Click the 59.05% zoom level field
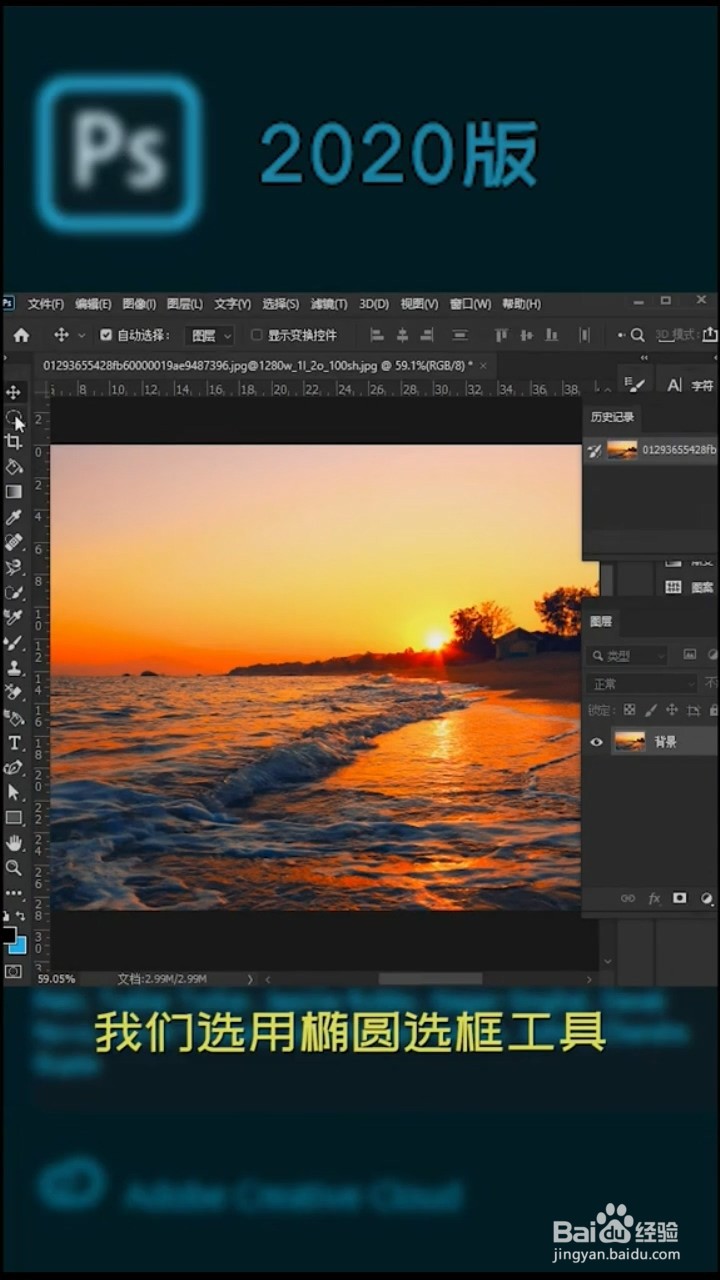The height and width of the screenshot is (1280, 720). tap(56, 979)
